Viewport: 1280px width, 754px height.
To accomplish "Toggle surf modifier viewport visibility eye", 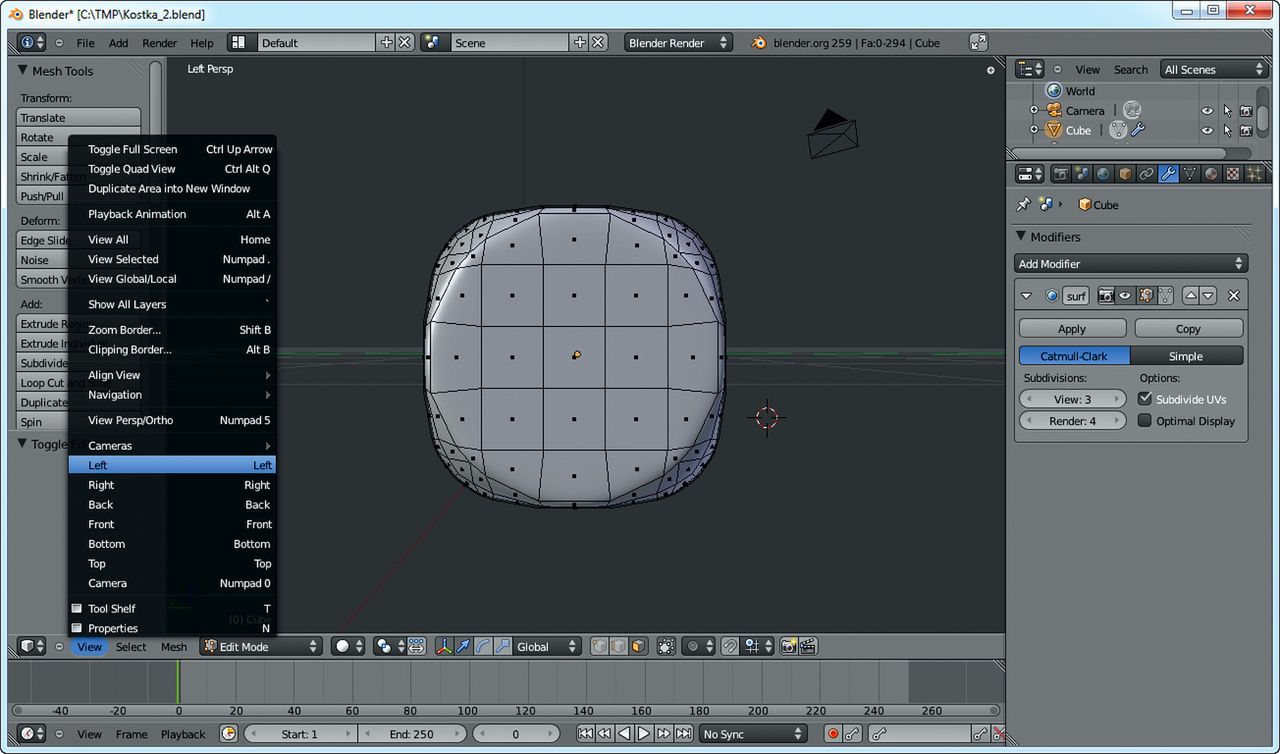I will pos(1125,296).
